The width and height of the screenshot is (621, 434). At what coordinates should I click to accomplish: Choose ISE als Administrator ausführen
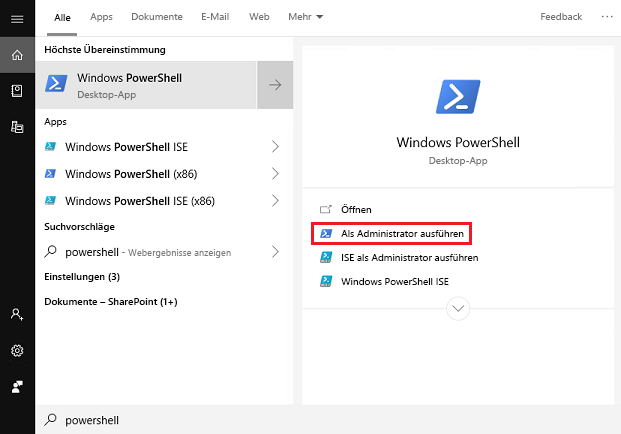[410, 257]
